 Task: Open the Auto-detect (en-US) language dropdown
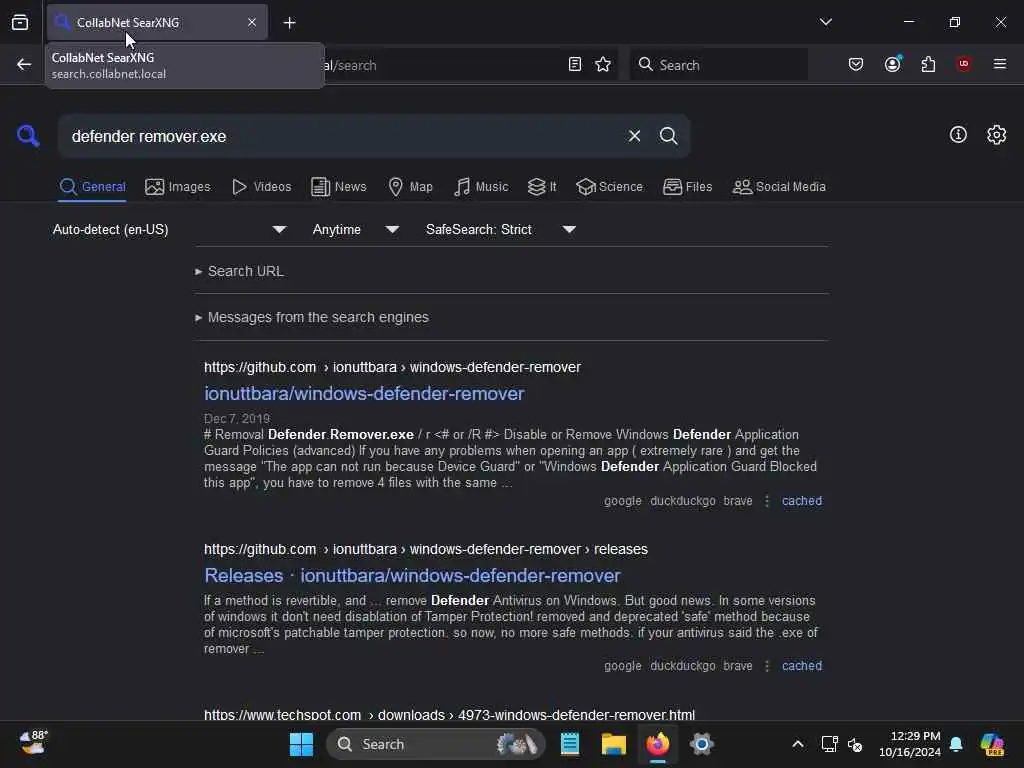169,229
